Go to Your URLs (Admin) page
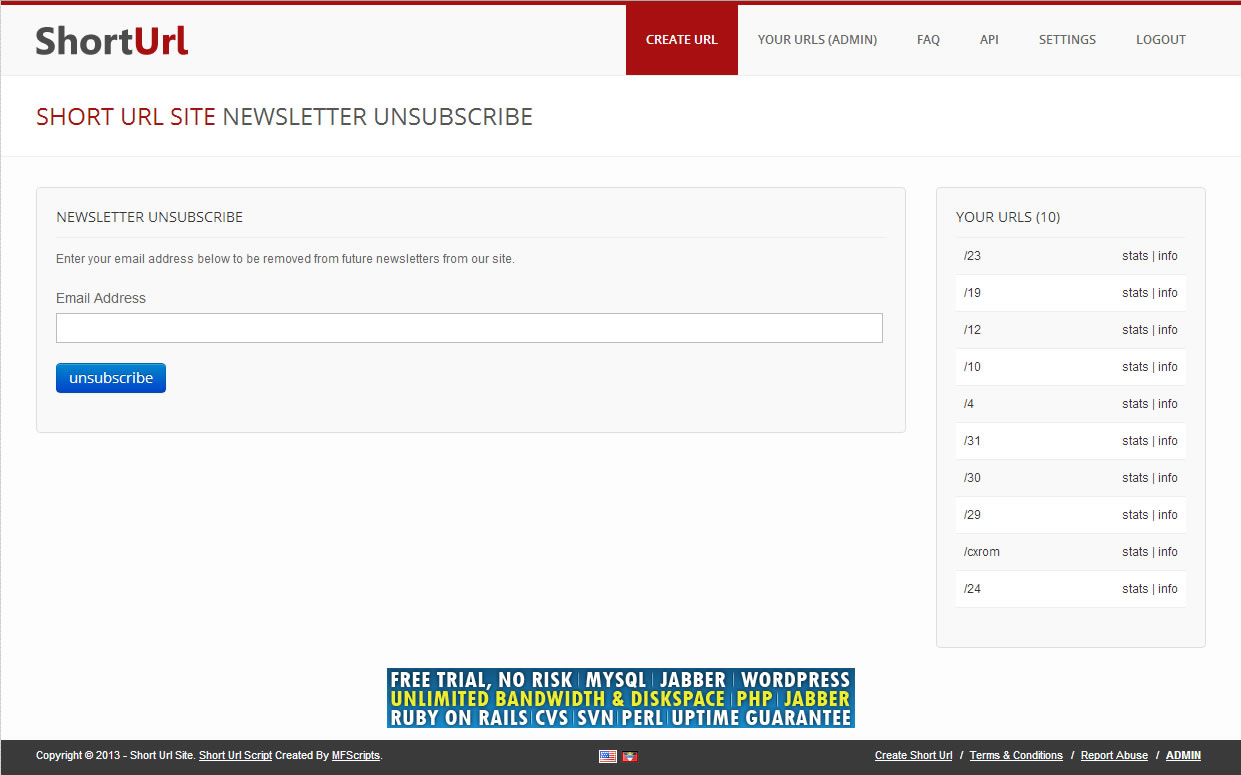 point(817,40)
